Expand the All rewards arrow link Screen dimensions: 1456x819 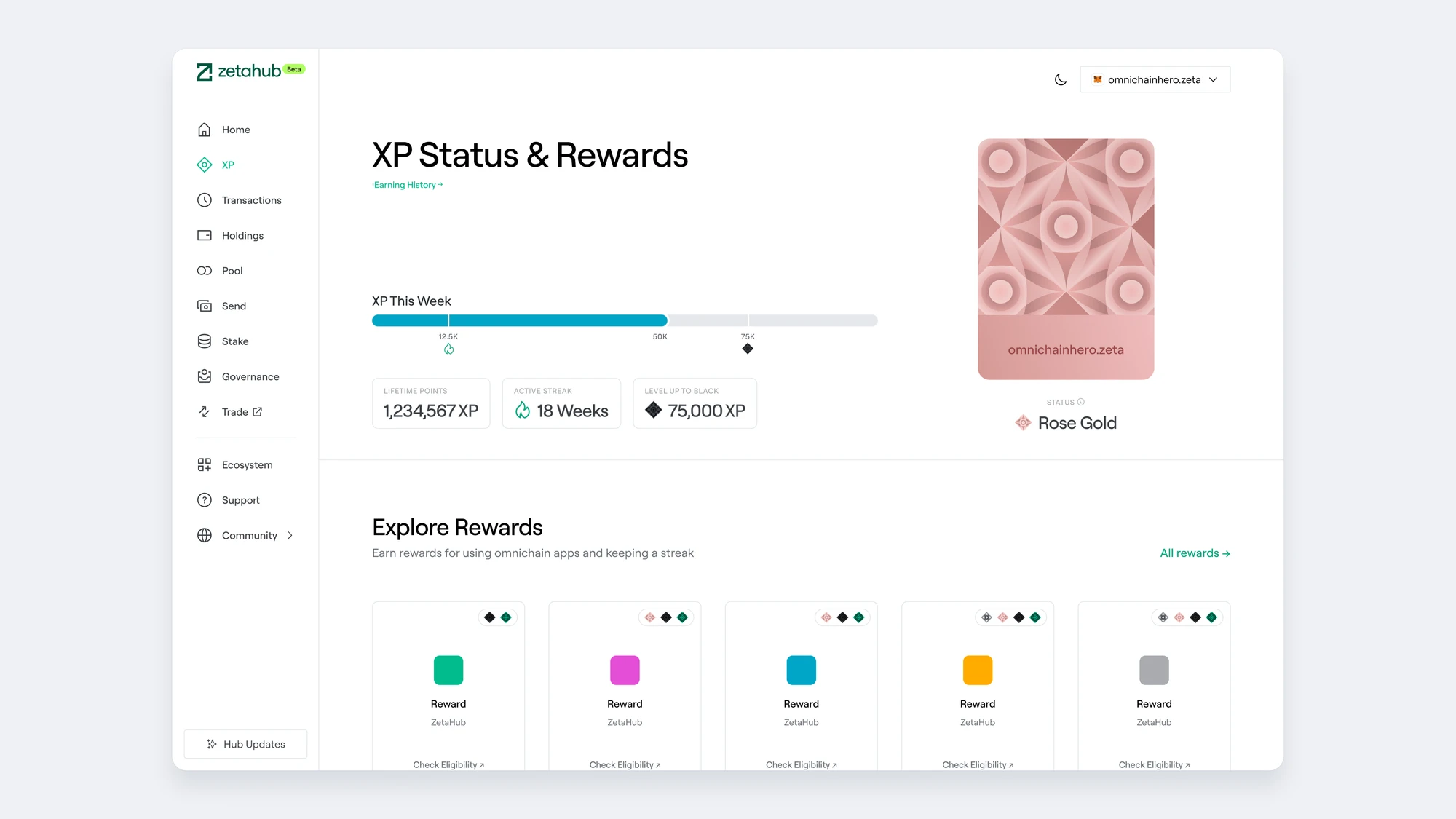coord(1194,553)
